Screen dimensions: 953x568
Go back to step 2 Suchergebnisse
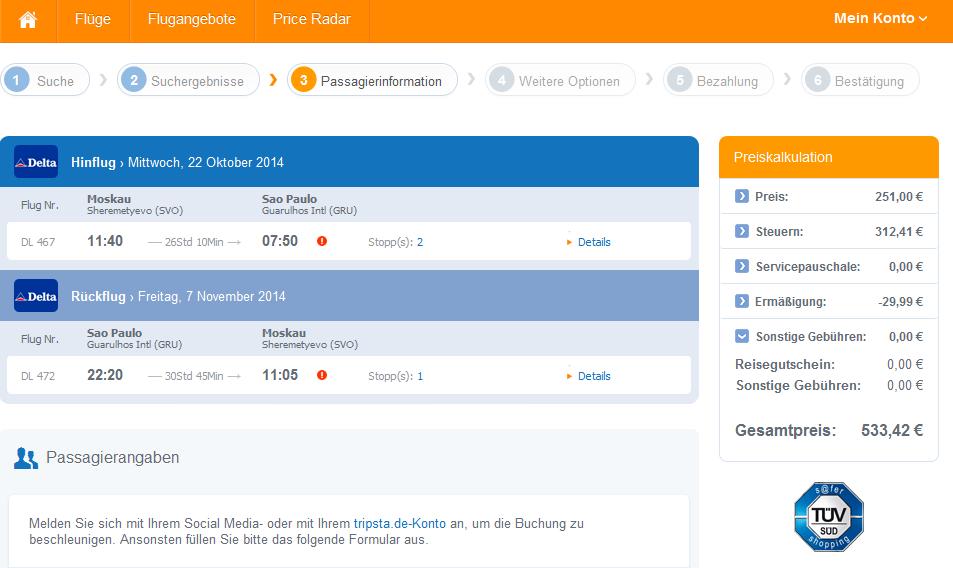[x=188, y=80]
